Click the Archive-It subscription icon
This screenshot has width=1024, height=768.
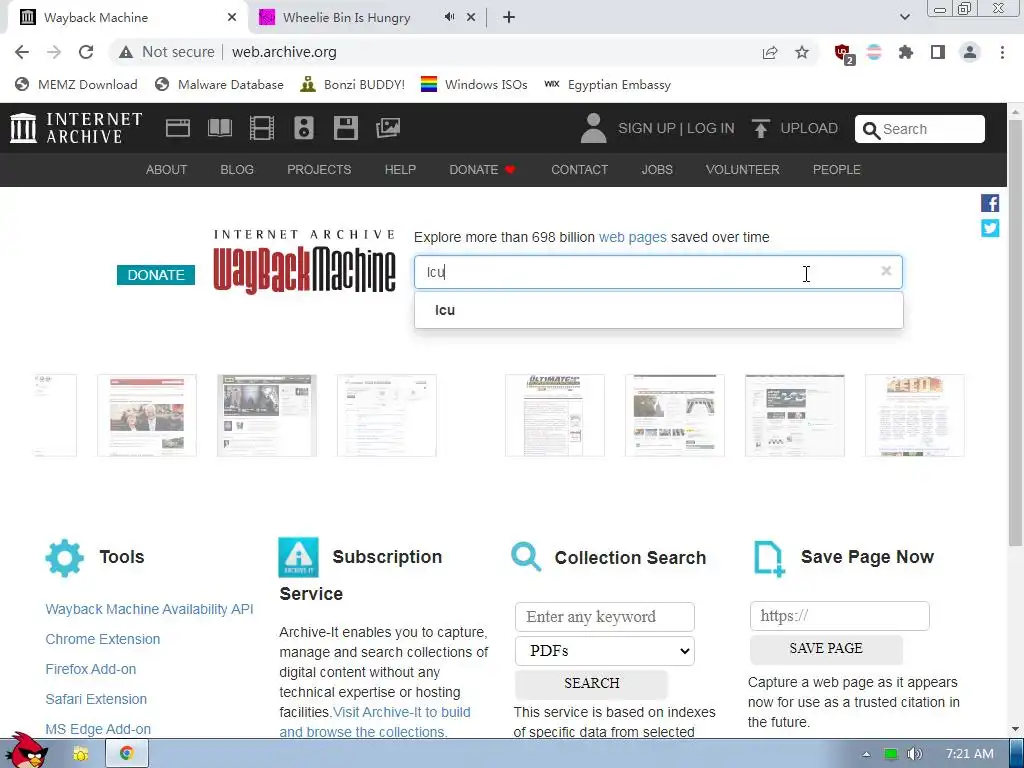[298, 557]
